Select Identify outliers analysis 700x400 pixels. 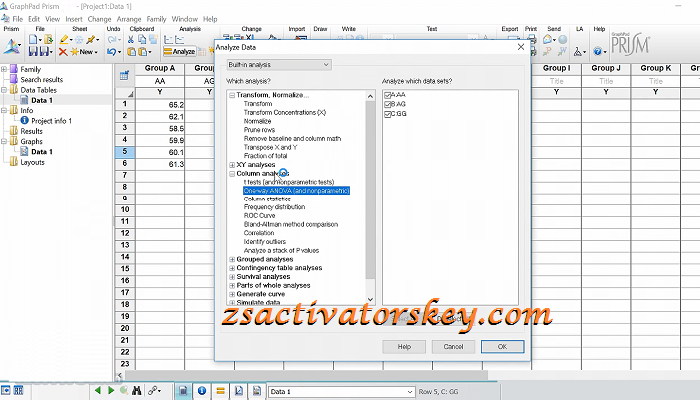click(265, 242)
